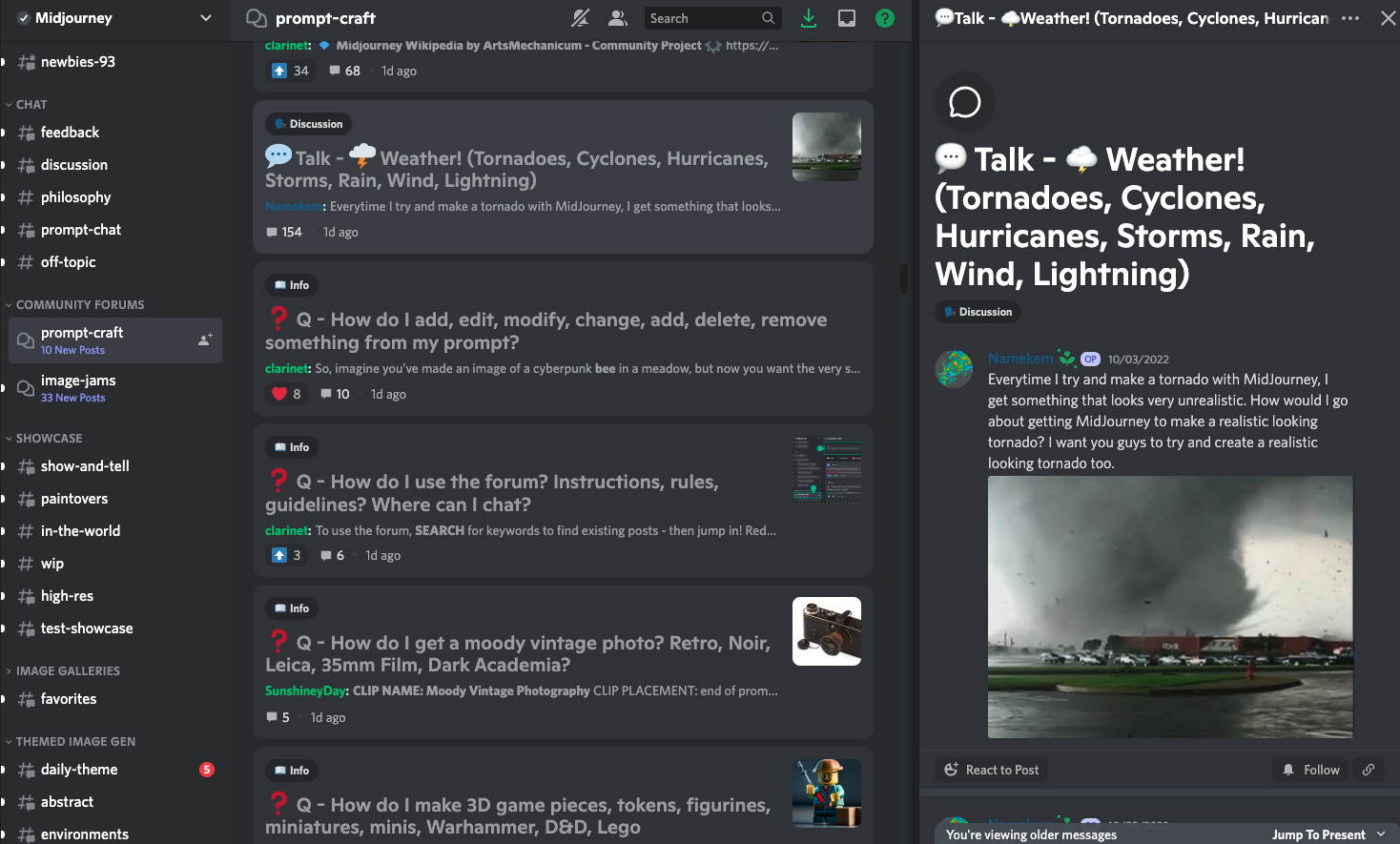Click the invite people icon on prompt-craft

(205, 340)
